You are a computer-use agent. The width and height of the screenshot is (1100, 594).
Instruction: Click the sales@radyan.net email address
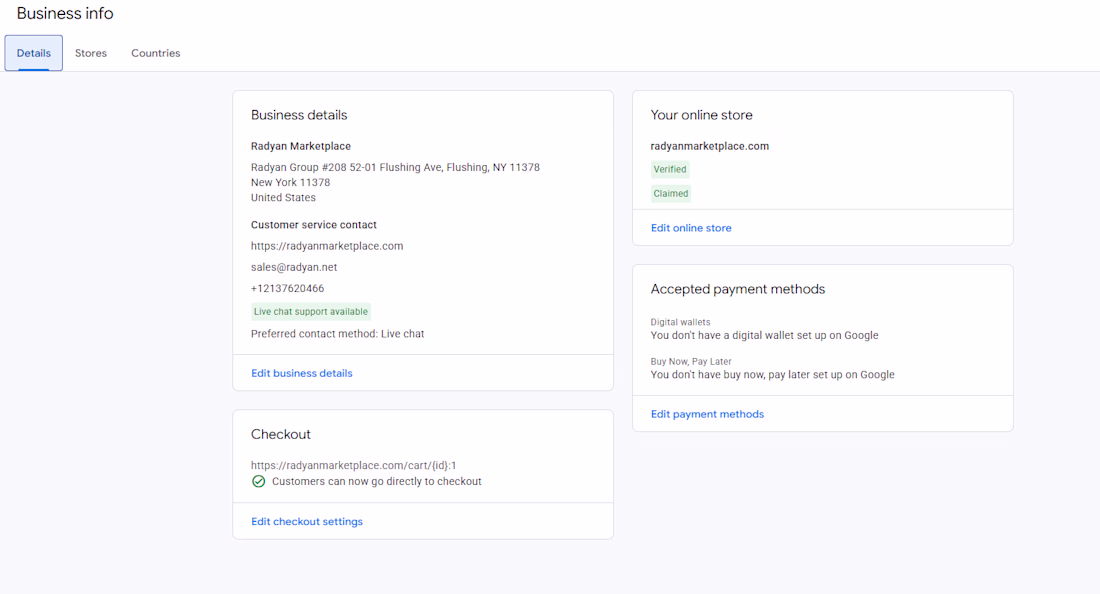[294, 267]
